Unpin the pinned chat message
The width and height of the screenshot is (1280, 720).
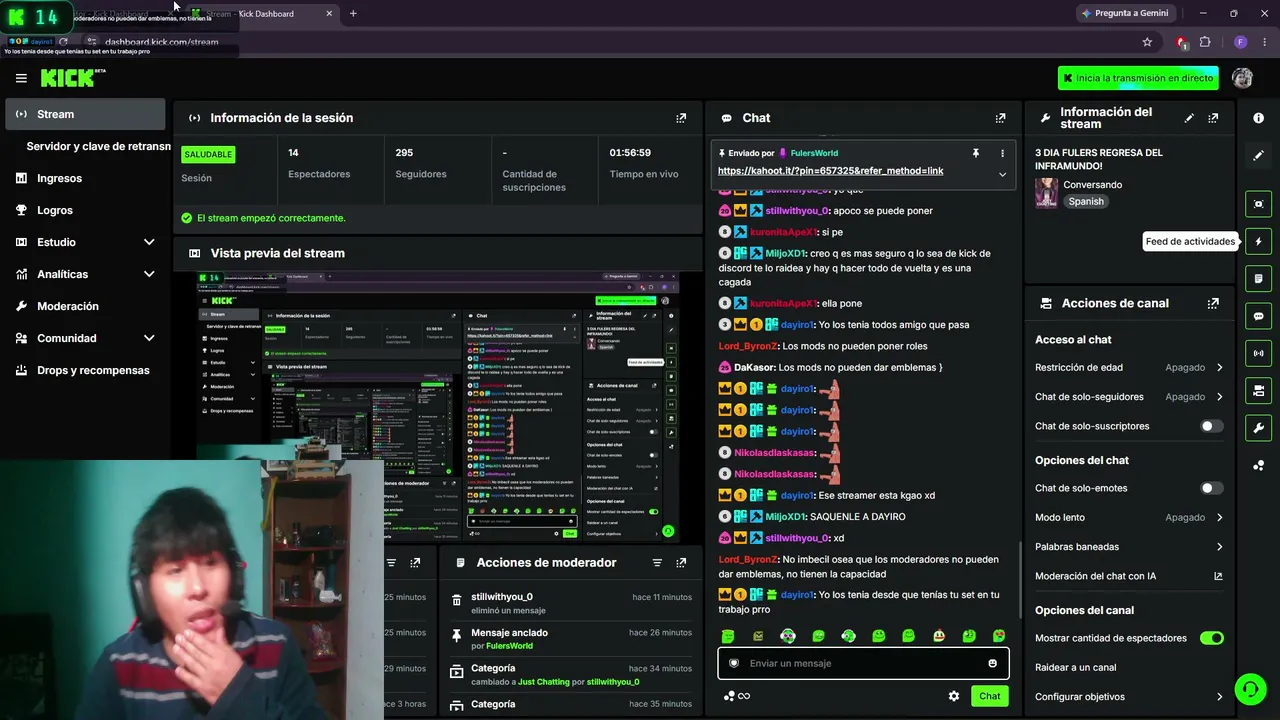point(975,153)
